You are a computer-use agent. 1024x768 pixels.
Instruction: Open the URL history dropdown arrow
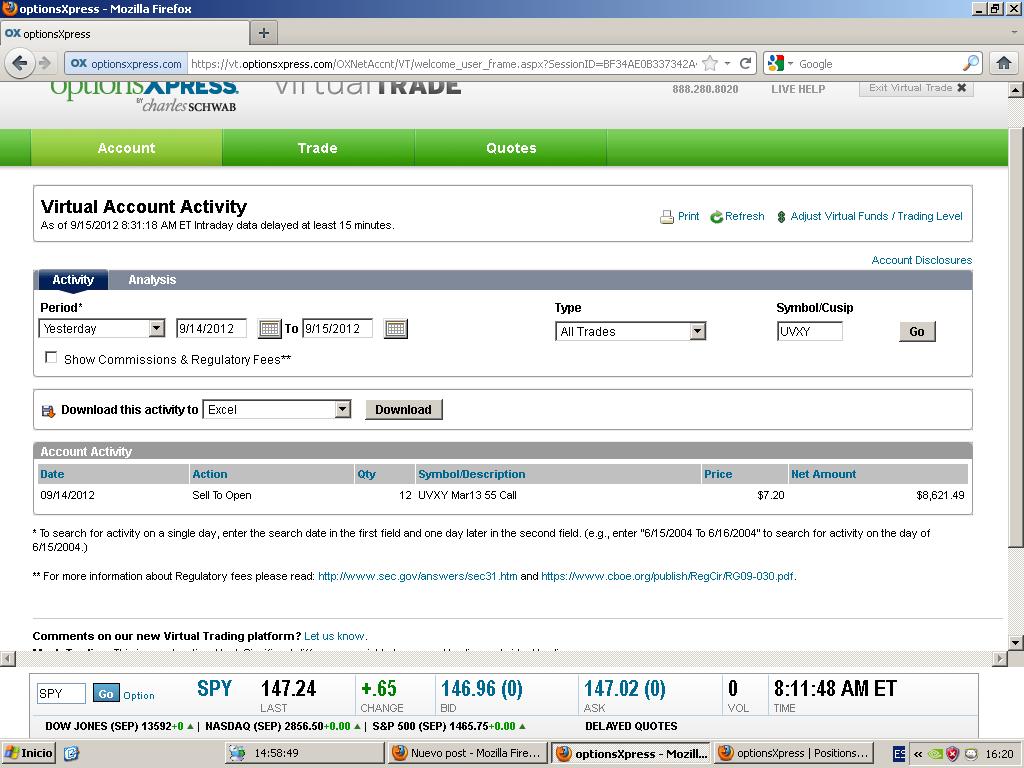coord(728,63)
